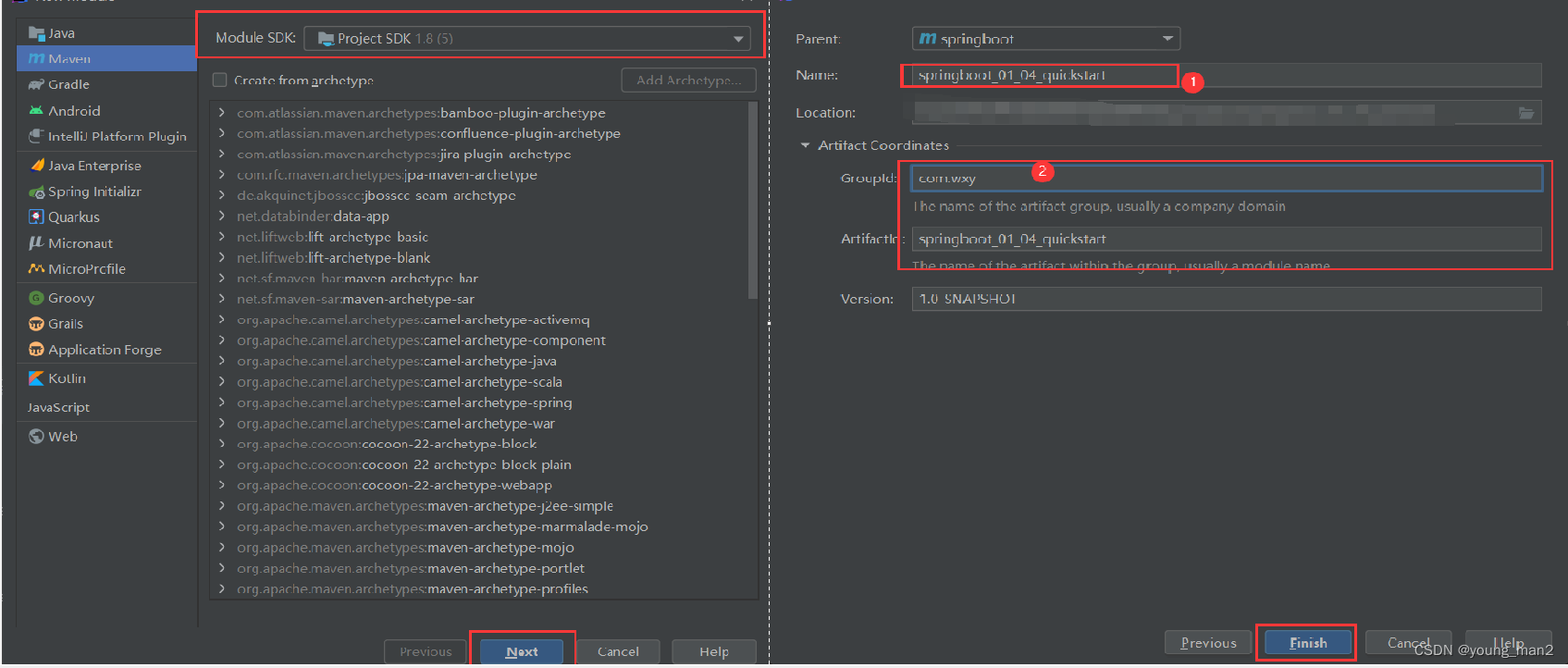Viewport: 1568px width, 668px height.
Task: Select the Kotlin icon
Action: point(36,378)
